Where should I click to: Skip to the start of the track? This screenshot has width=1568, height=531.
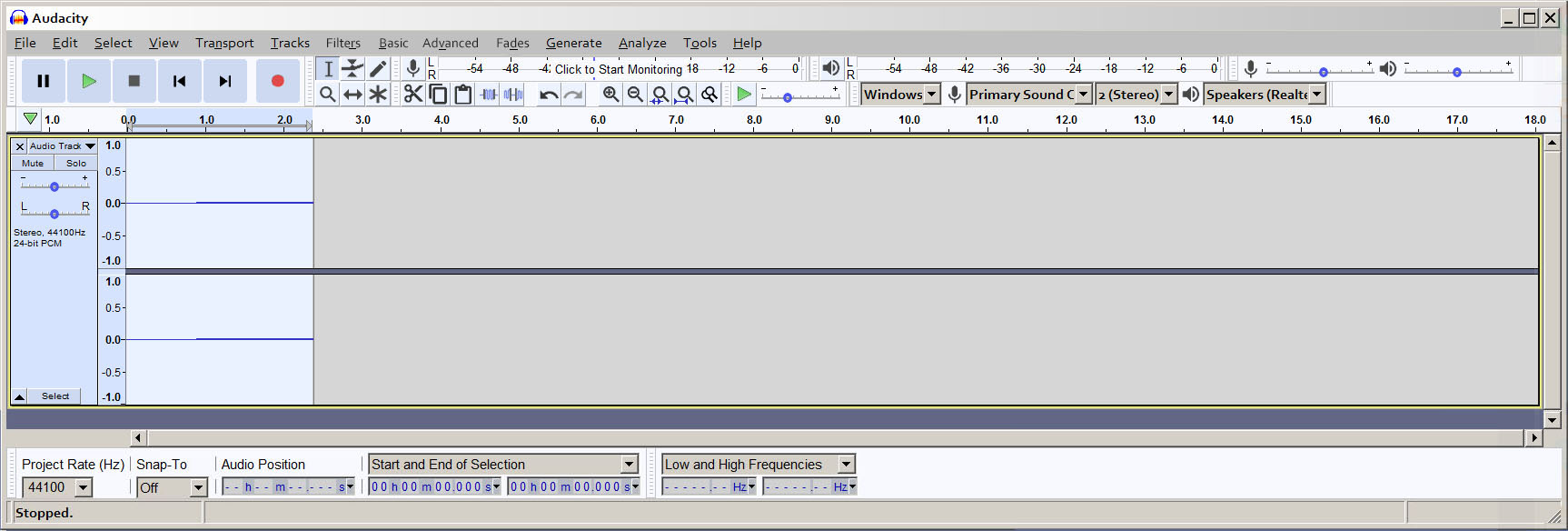pyautogui.click(x=180, y=81)
